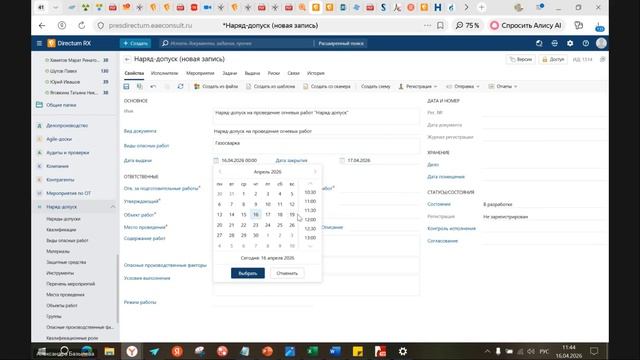640x360 pixels.
Task: Open the Регистрация dropdown
Action: click(x=418, y=87)
